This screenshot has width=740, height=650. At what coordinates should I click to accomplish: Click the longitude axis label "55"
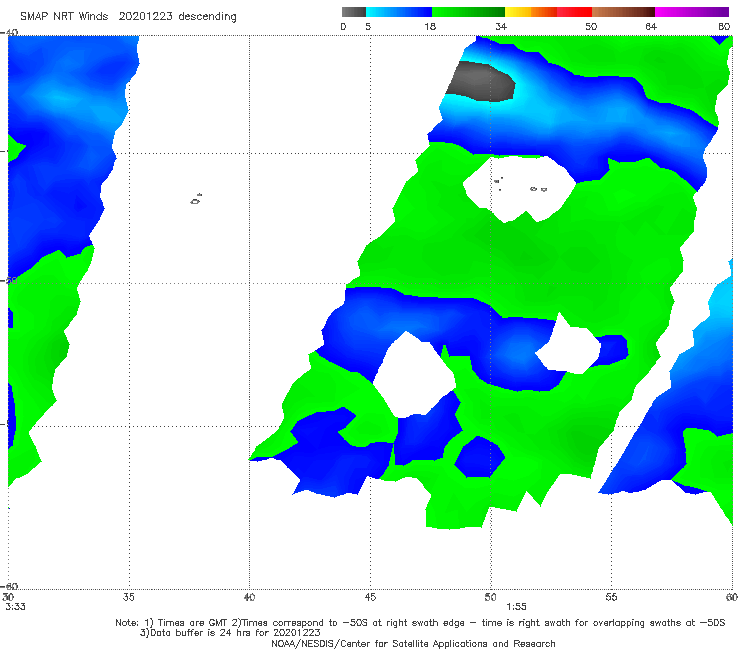click(x=611, y=597)
